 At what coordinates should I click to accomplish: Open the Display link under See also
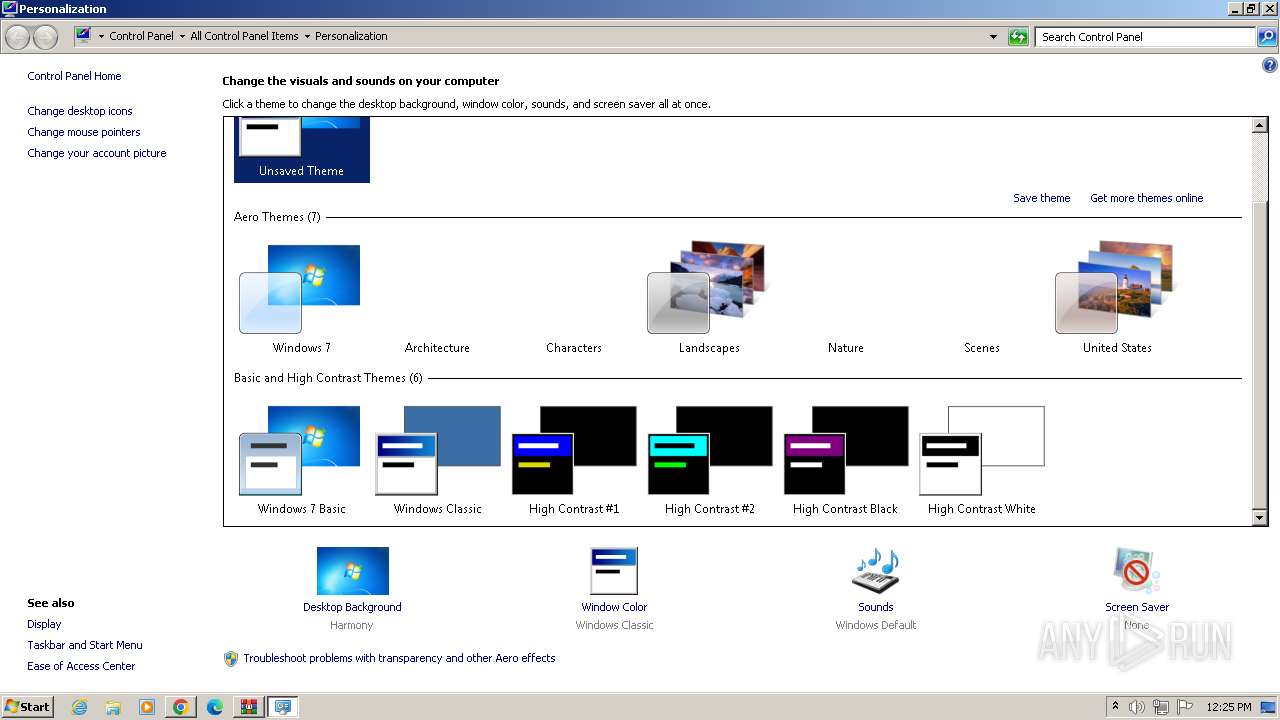click(44, 624)
